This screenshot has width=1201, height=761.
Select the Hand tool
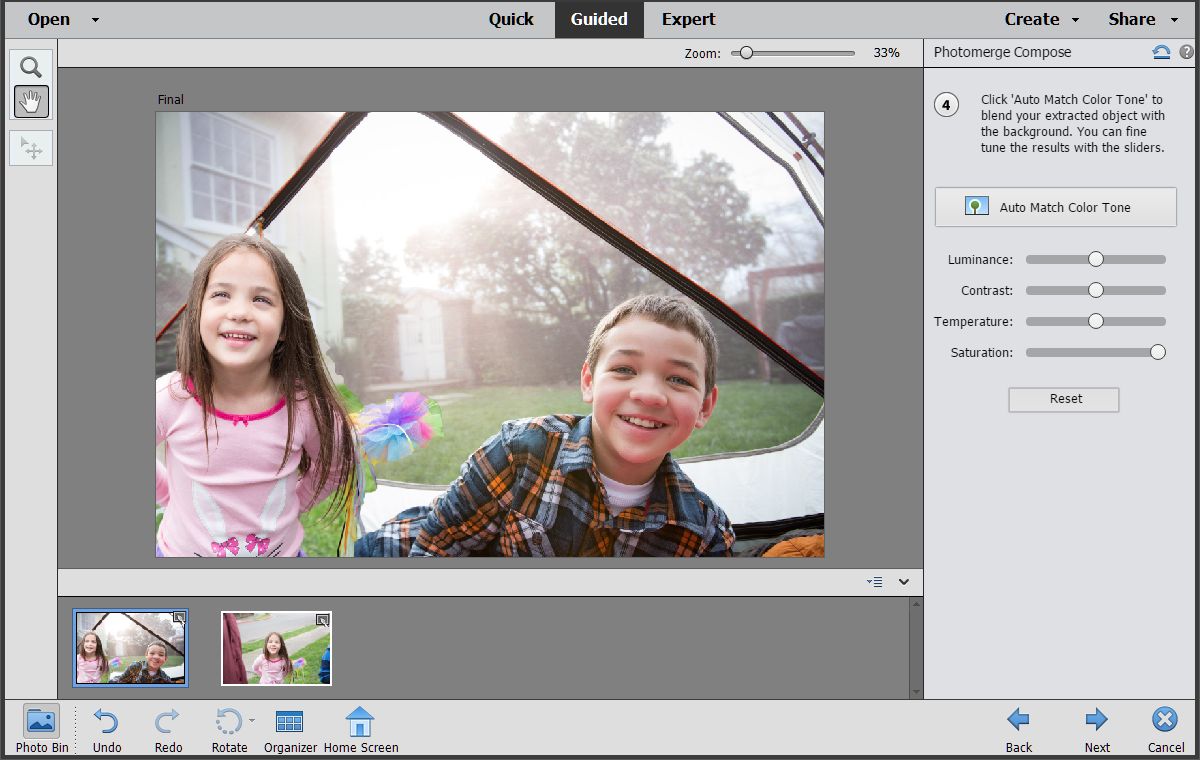(x=31, y=101)
